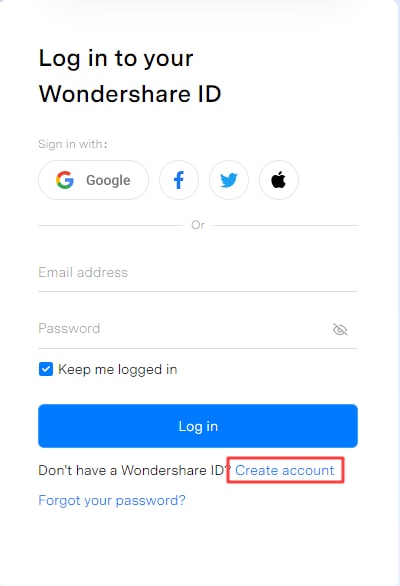Sign in with the Facebook icon
Screen dimensions: 400x586
click(x=179, y=180)
